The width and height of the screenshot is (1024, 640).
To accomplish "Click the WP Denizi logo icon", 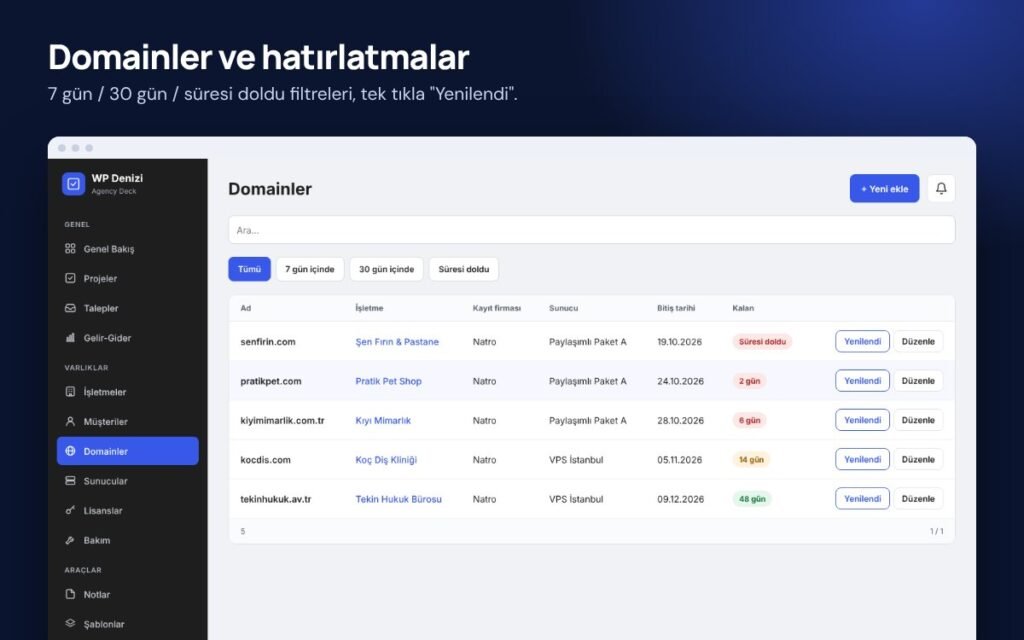I will tap(73, 184).
